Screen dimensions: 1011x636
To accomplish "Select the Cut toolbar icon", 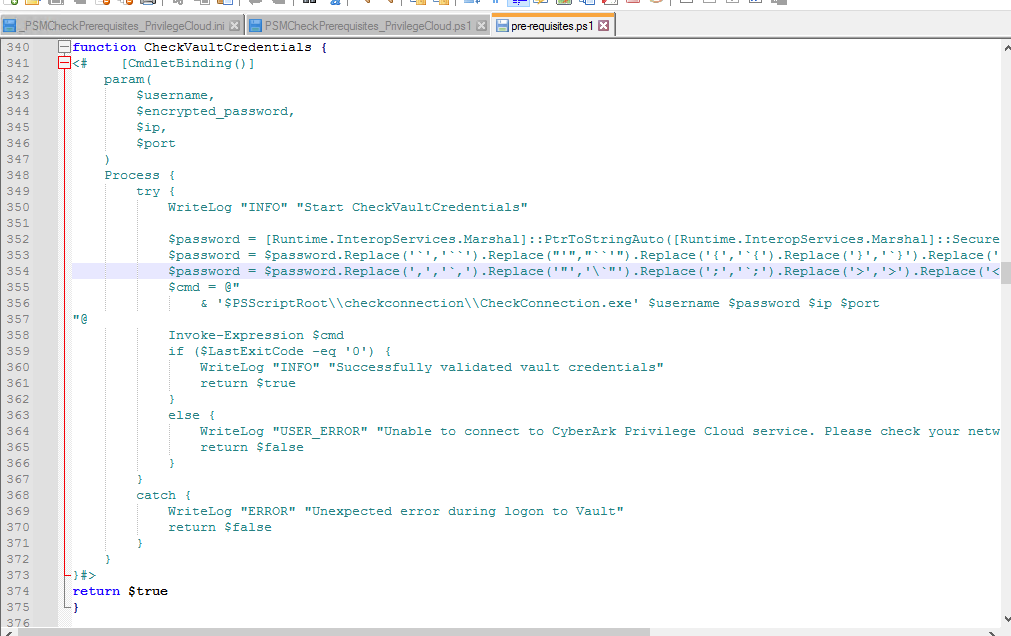I will (x=177, y=5).
